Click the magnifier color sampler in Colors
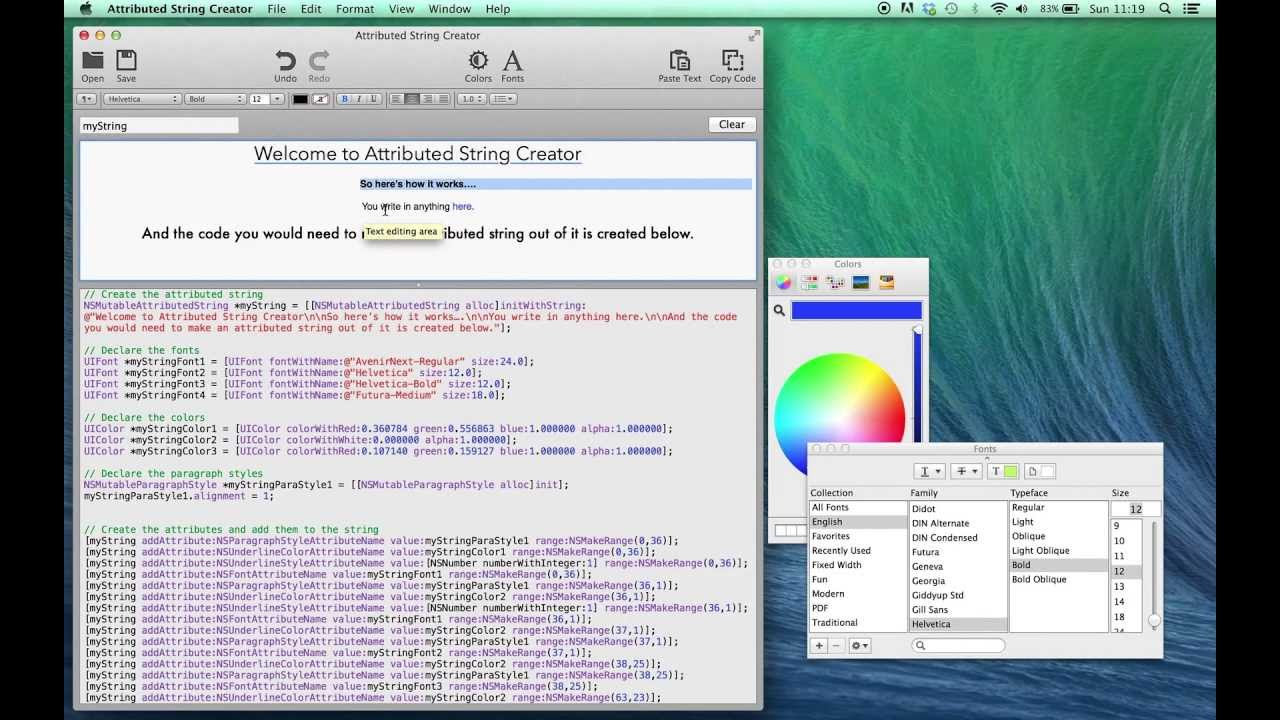This screenshot has height=720, width=1280. click(x=779, y=311)
